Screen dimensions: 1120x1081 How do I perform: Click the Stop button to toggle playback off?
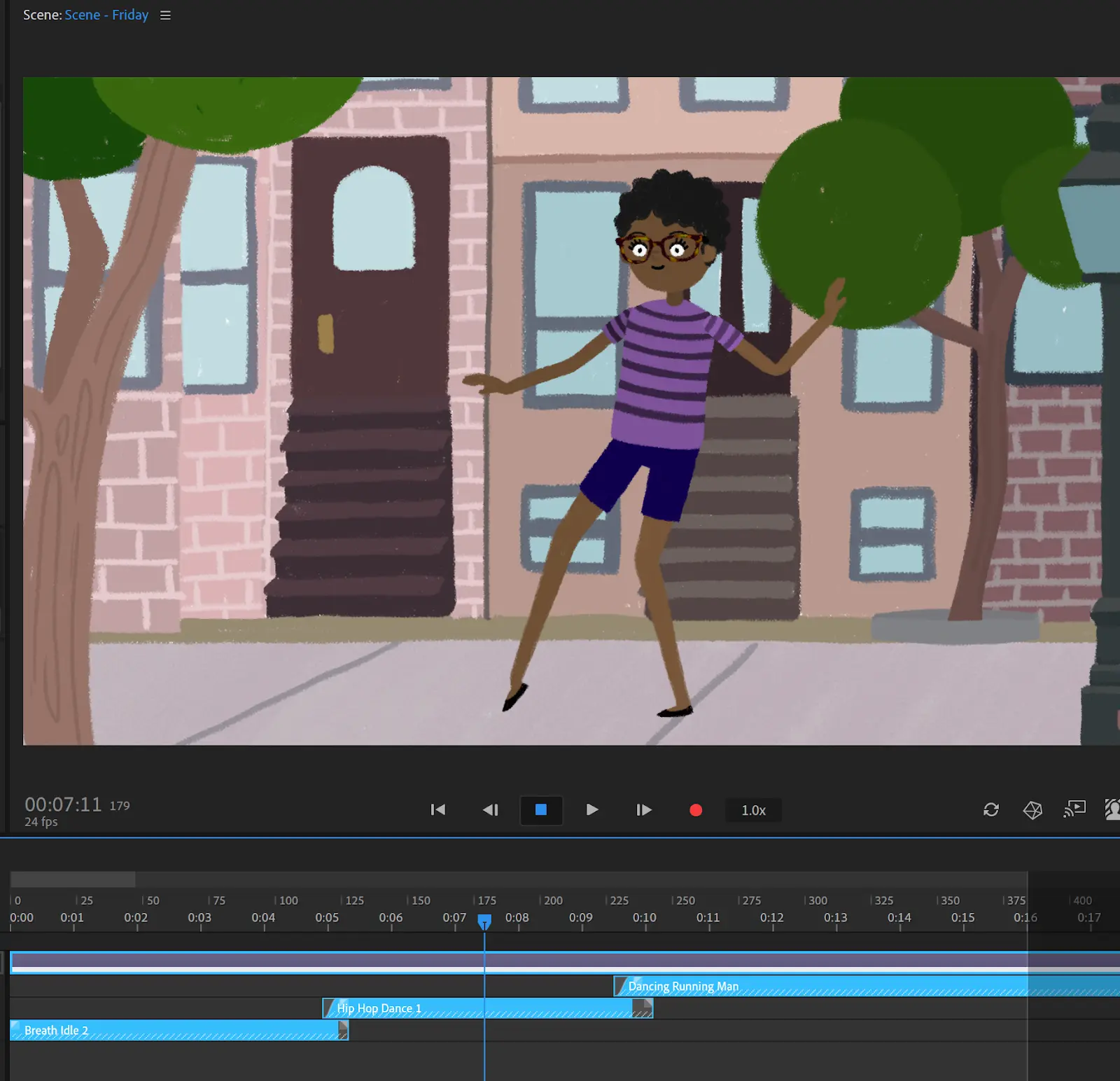(x=540, y=810)
